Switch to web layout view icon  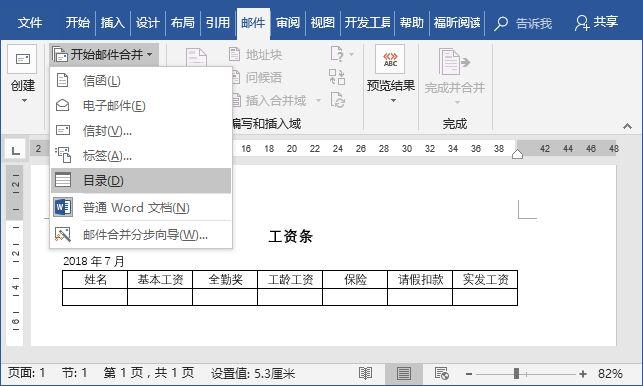(442, 373)
